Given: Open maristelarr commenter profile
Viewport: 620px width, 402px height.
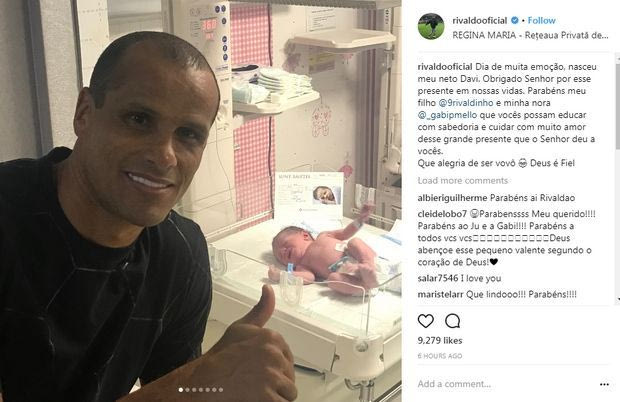Looking at the screenshot, I should click(440, 294).
